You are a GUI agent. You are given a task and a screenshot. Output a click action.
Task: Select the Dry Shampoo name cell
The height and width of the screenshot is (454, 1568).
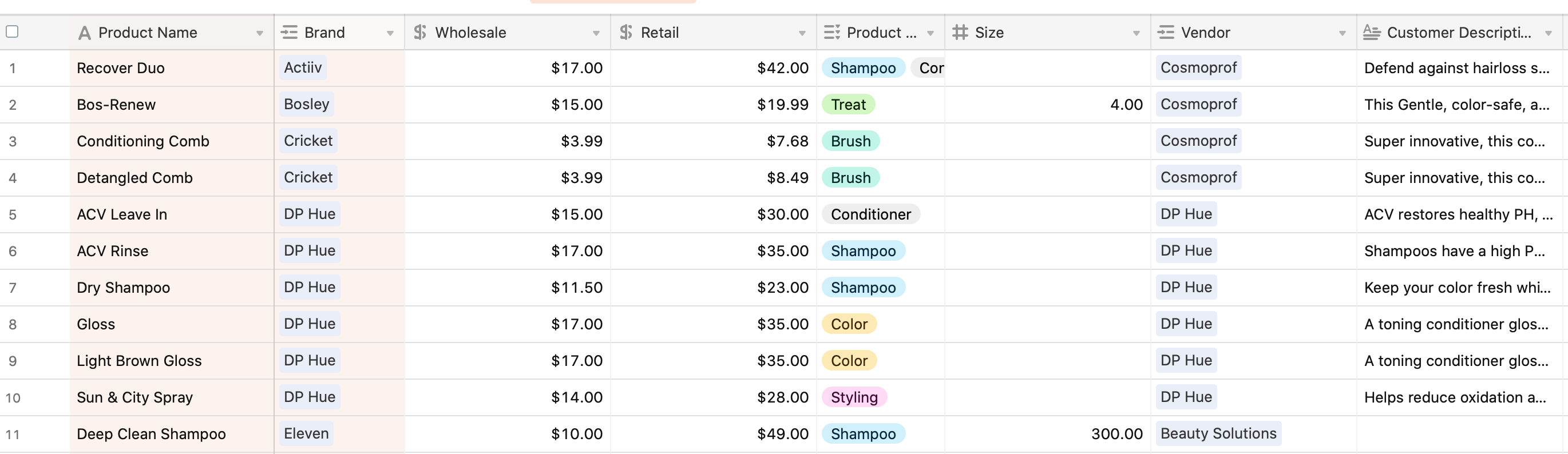click(x=172, y=287)
